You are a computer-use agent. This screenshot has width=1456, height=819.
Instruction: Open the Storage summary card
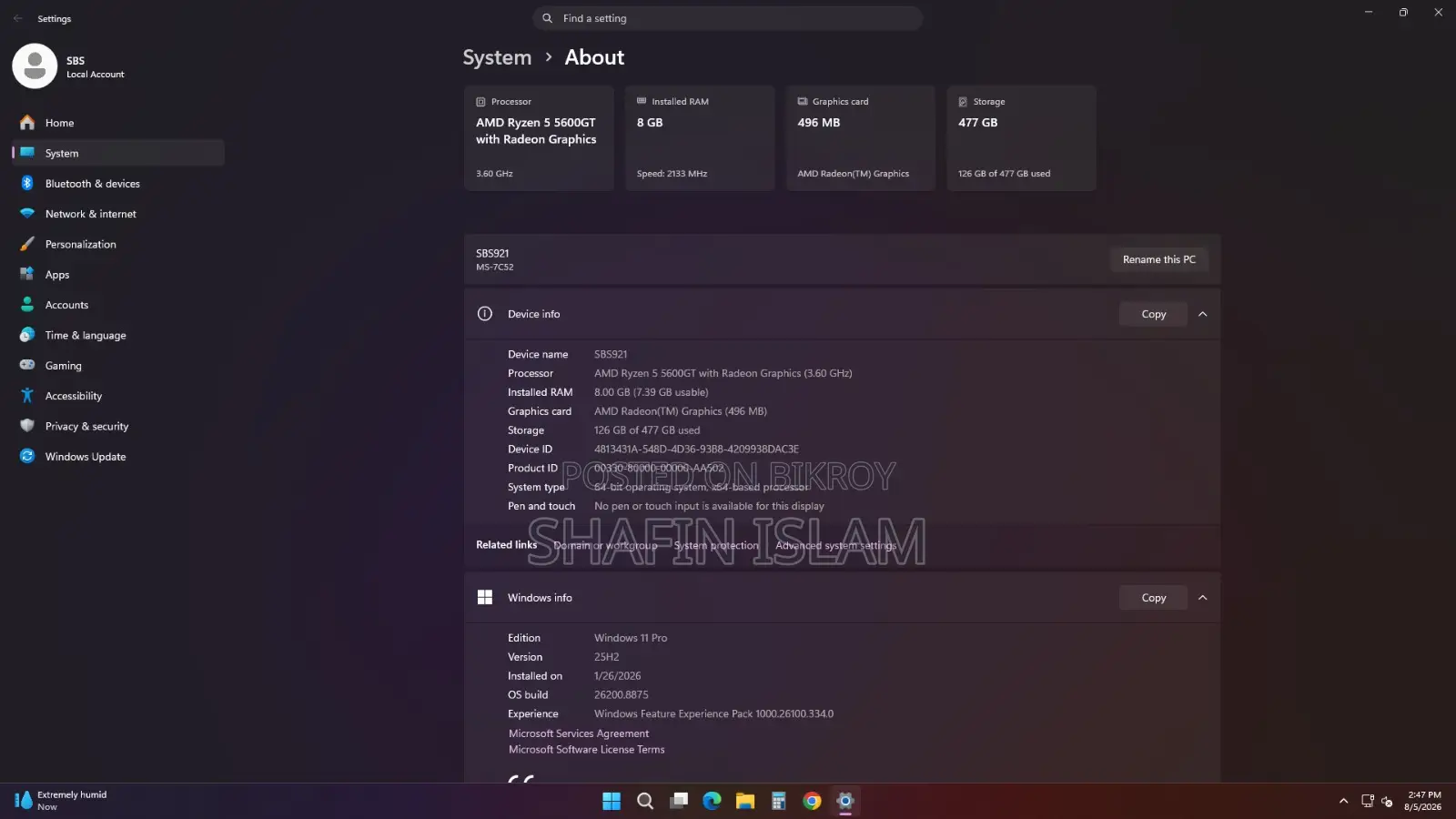pyautogui.click(x=1021, y=138)
